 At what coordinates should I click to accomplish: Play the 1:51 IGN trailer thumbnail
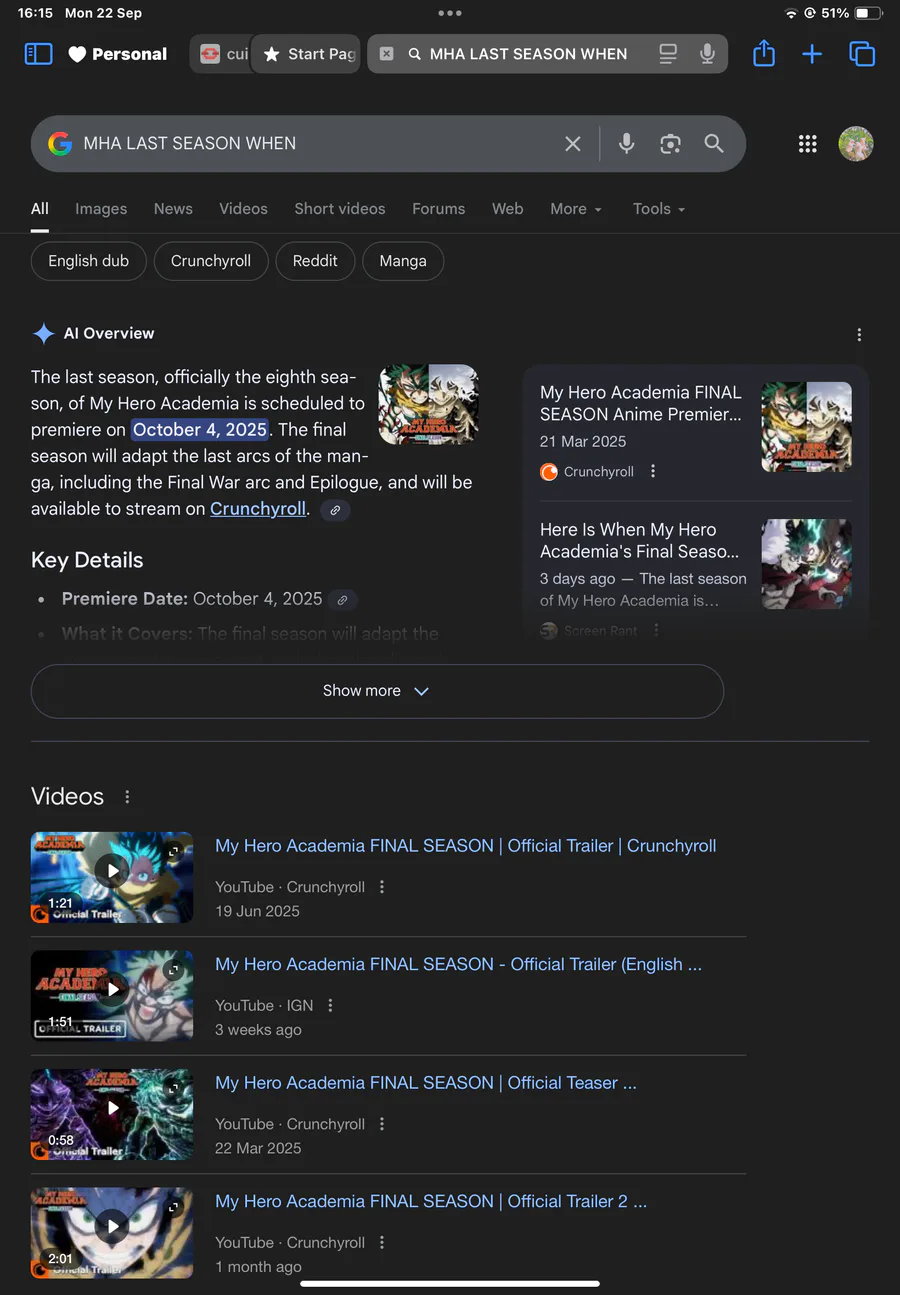pos(112,996)
